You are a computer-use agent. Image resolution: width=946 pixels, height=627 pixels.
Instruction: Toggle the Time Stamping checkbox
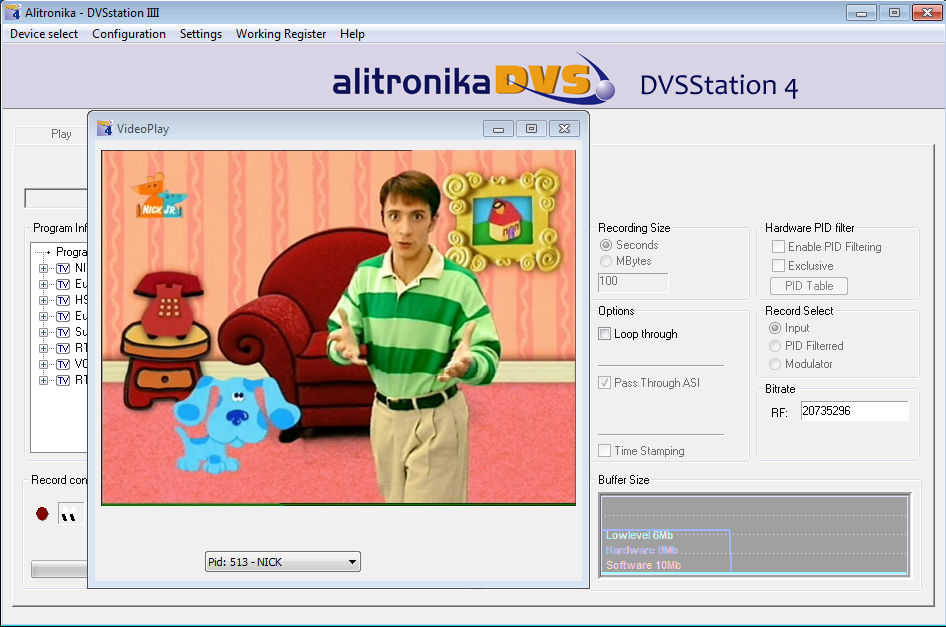(x=604, y=451)
